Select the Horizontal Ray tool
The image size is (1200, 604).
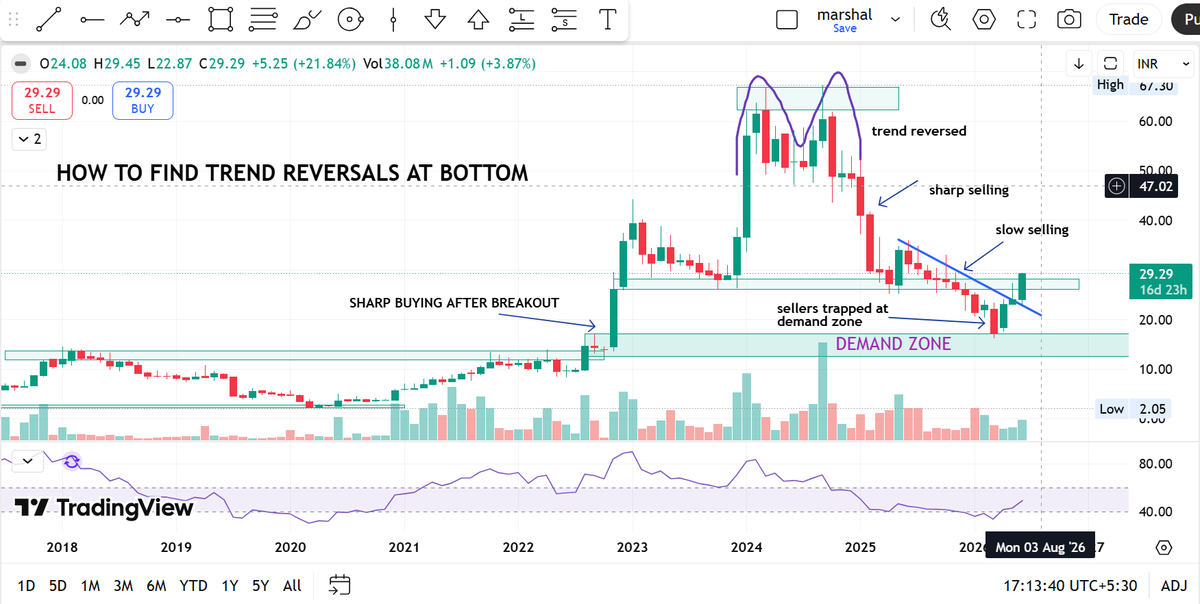[91, 19]
